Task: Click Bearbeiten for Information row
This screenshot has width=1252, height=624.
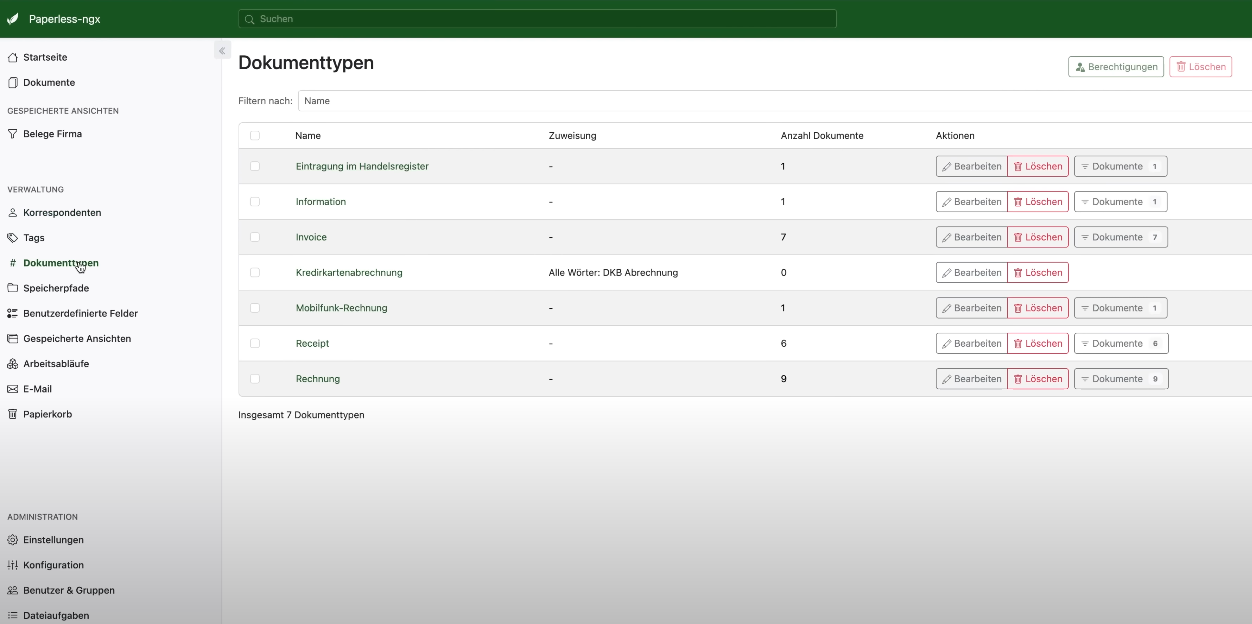Action: coord(972,201)
